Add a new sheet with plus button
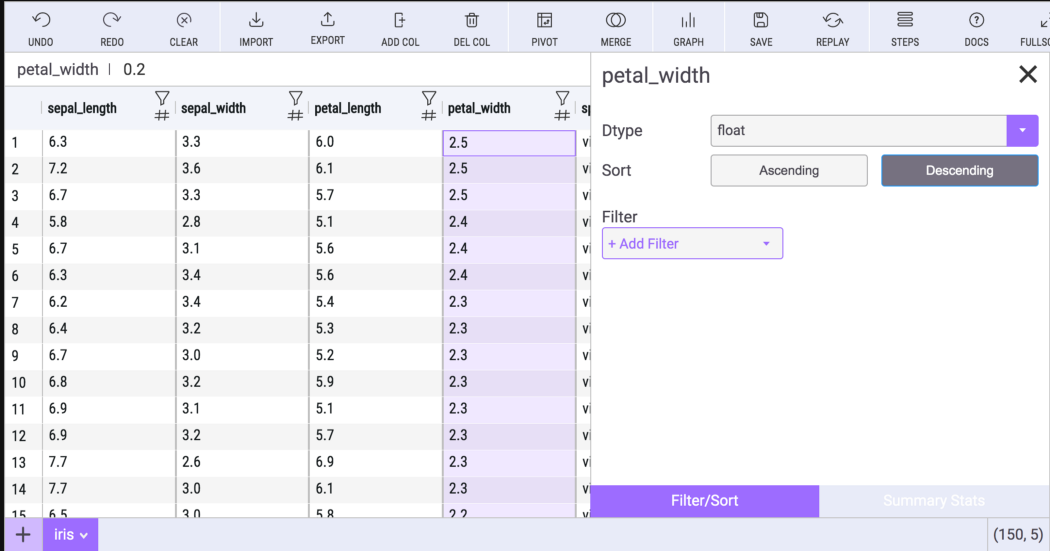 [23, 535]
